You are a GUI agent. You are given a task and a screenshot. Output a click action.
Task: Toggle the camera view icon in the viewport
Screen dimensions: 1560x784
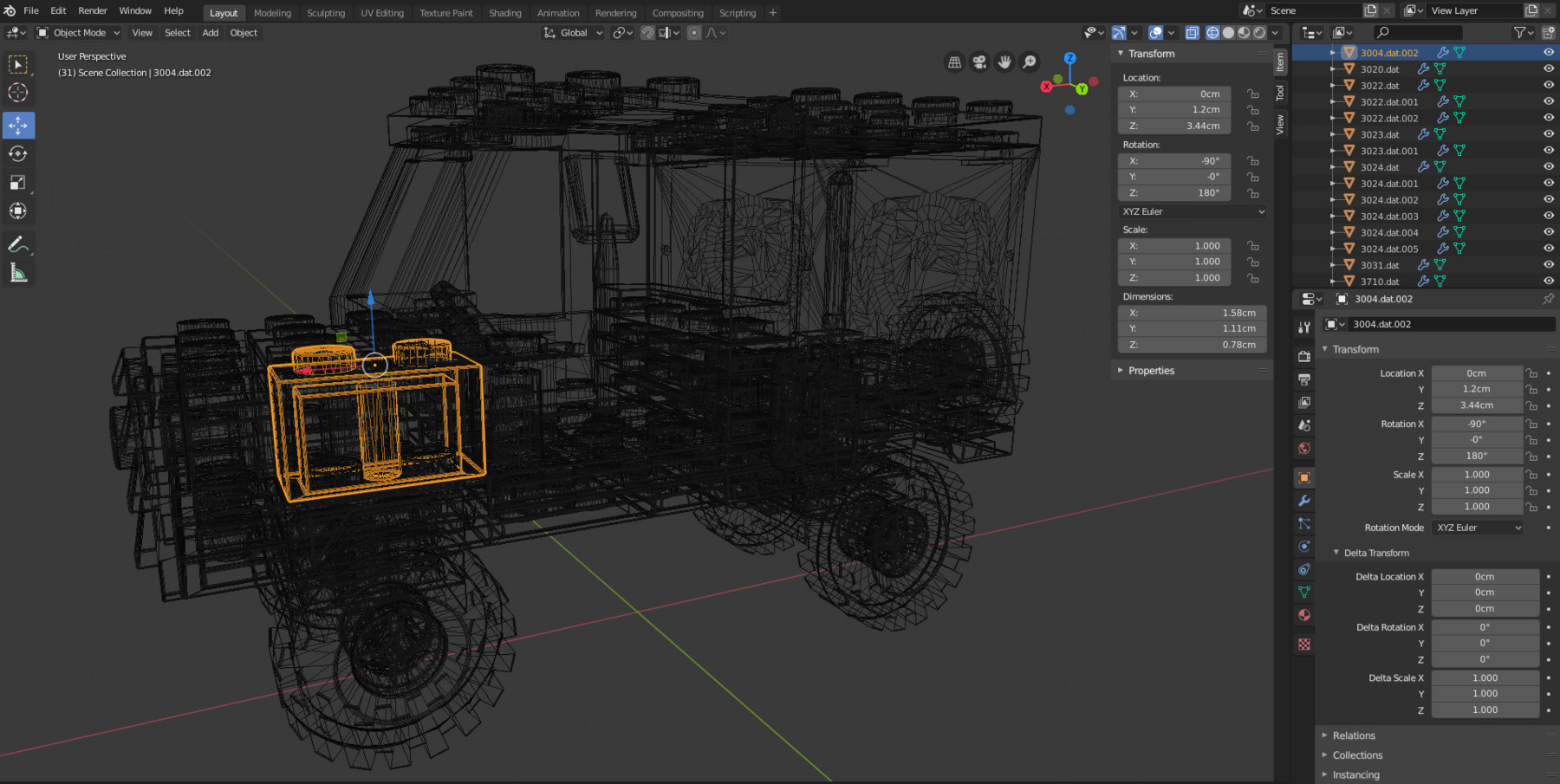point(978,62)
